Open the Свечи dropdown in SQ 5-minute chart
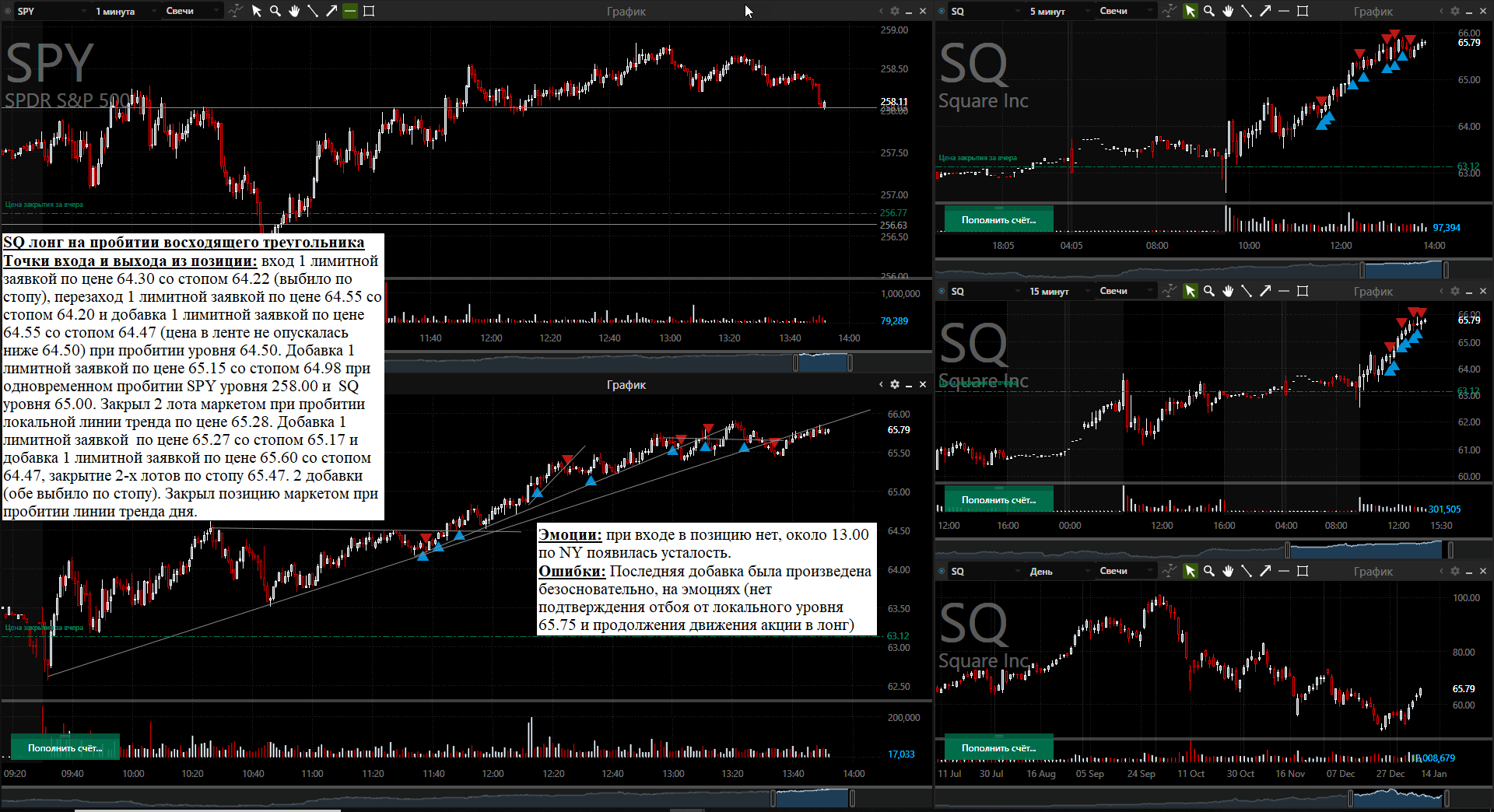This screenshot has height=812, width=1494. coord(1126,11)
